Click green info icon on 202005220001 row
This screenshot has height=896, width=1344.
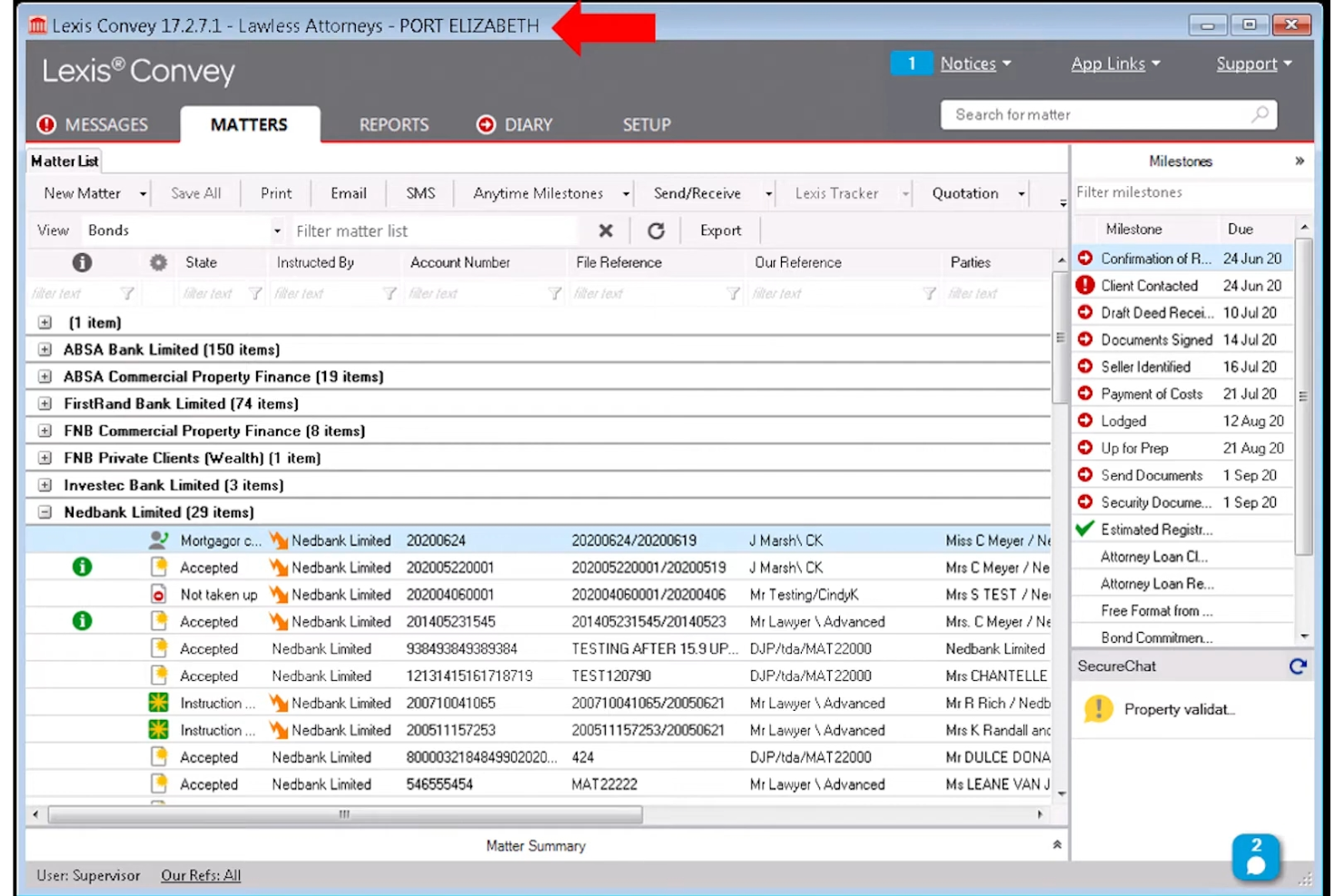(x=82, y=567)
